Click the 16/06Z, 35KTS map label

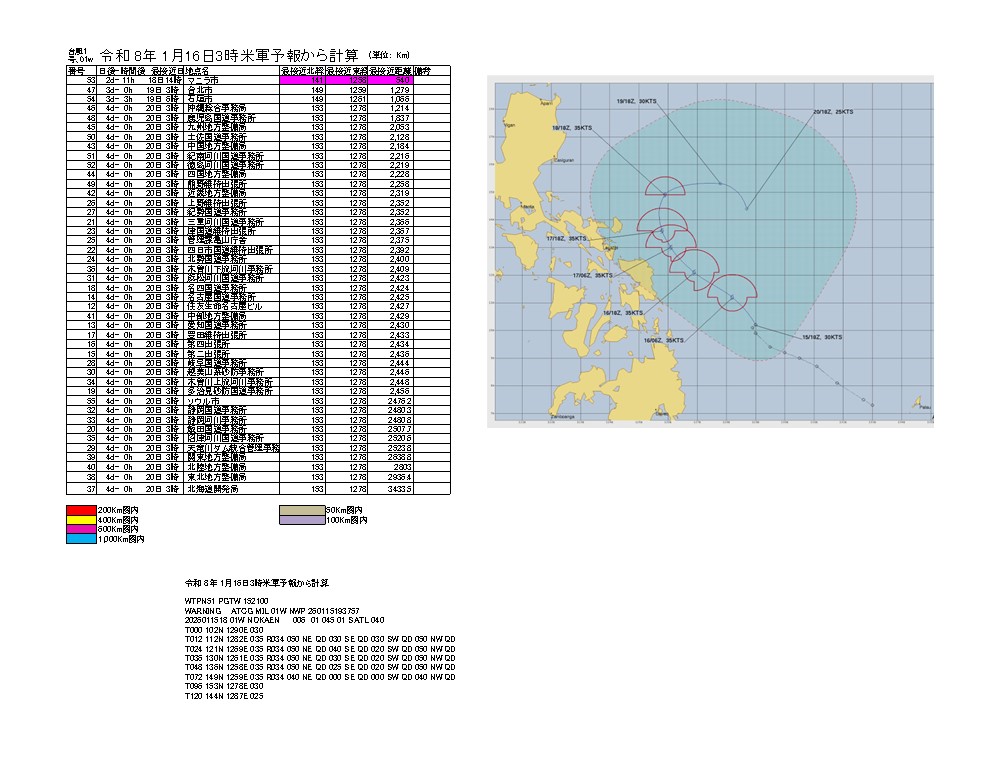tap(664, 340)
